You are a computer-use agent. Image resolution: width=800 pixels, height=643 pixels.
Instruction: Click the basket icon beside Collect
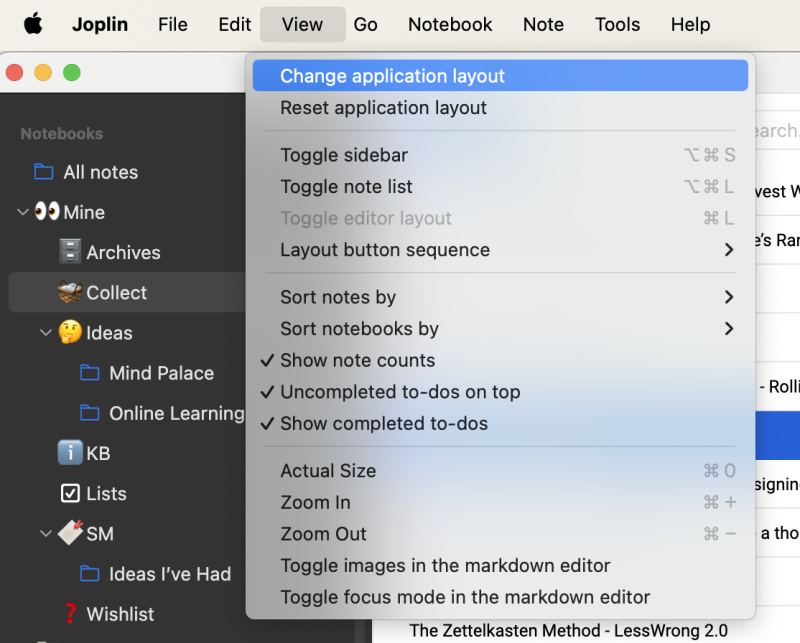[x=69, y=292]
